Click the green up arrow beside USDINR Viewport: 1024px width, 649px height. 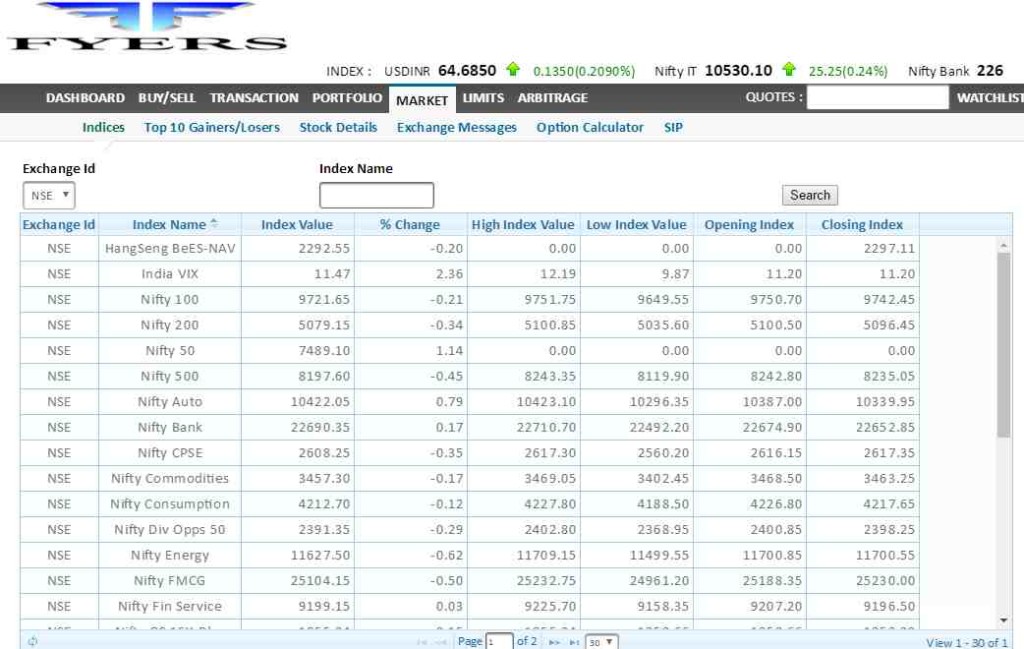click(x=513, y=70)
